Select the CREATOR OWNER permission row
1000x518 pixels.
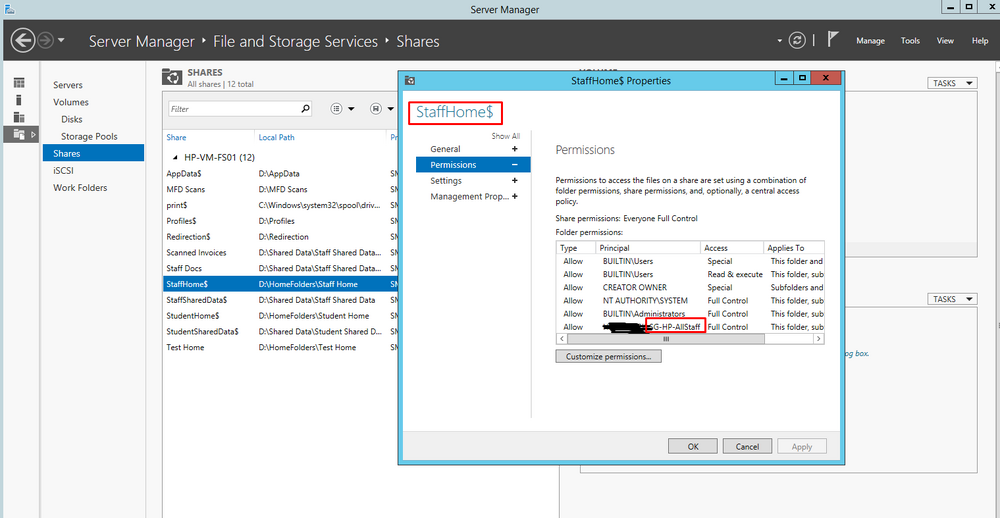click(690, 288)
